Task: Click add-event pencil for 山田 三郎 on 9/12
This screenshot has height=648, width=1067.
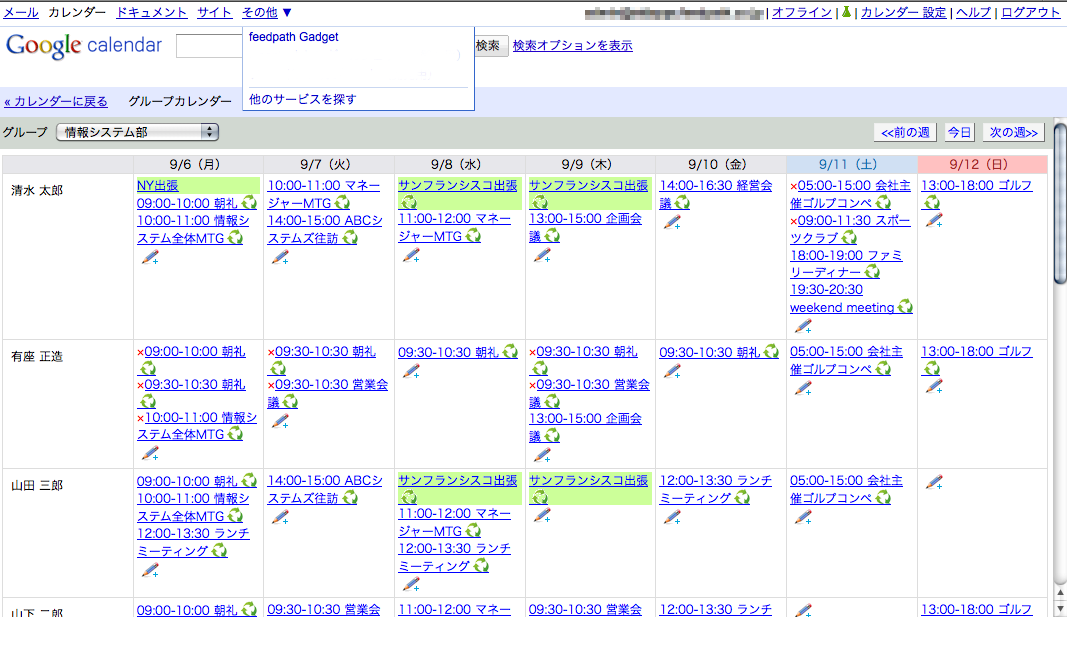Action: click(x=934, y=483)
